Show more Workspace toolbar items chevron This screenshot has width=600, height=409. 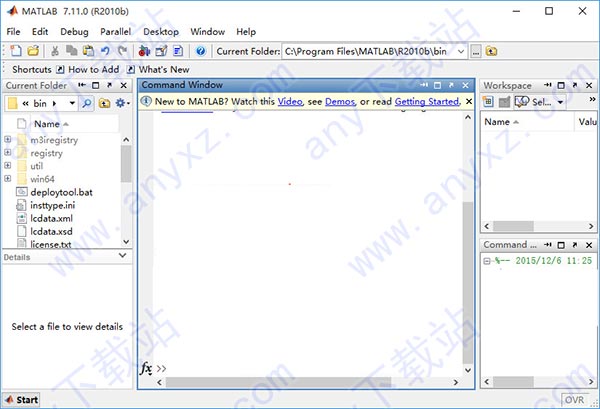click(592, 99)
